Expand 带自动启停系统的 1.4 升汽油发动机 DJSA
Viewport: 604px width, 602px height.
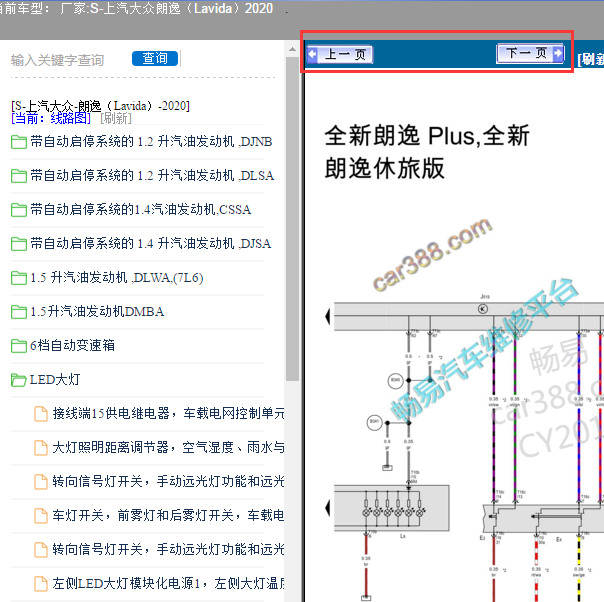(x=151, y=243)
